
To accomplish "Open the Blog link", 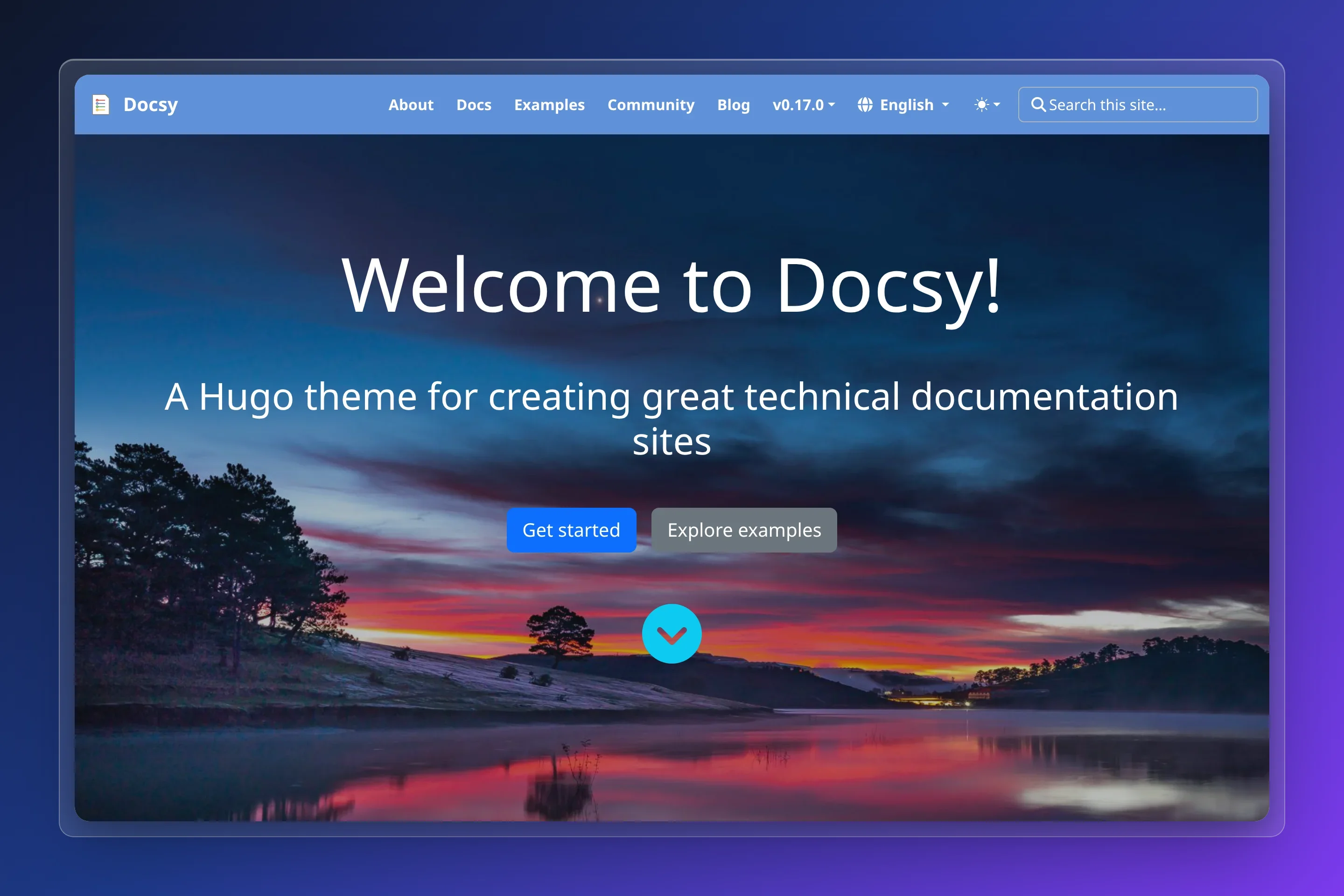I will (x=733, y=105).
